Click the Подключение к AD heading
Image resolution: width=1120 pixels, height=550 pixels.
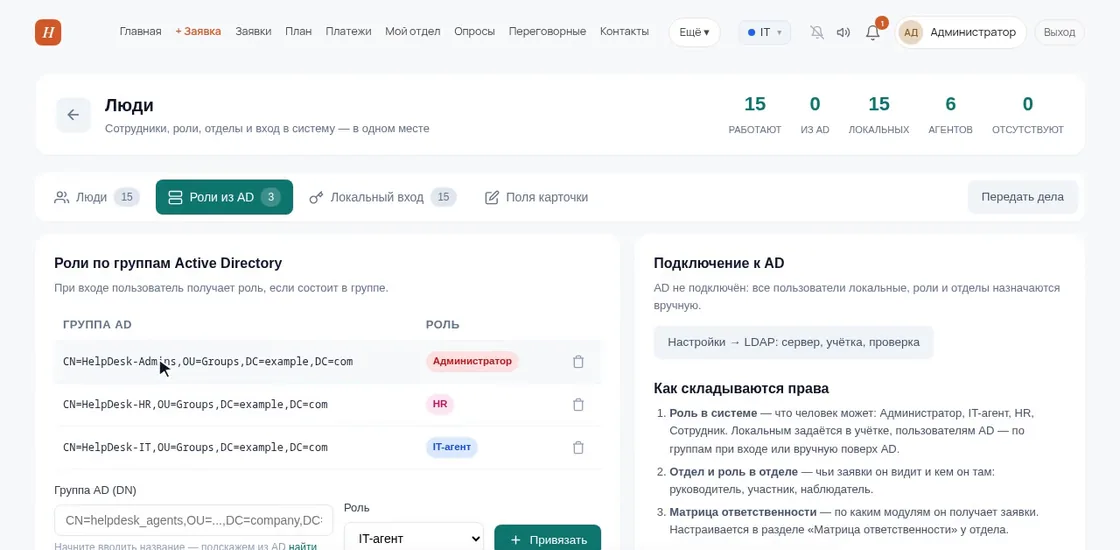719,263
